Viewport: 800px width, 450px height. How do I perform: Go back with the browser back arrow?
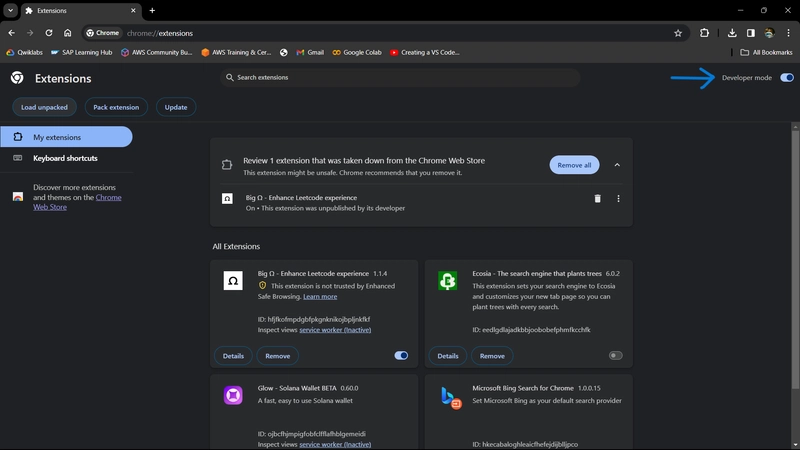[11, 33]
